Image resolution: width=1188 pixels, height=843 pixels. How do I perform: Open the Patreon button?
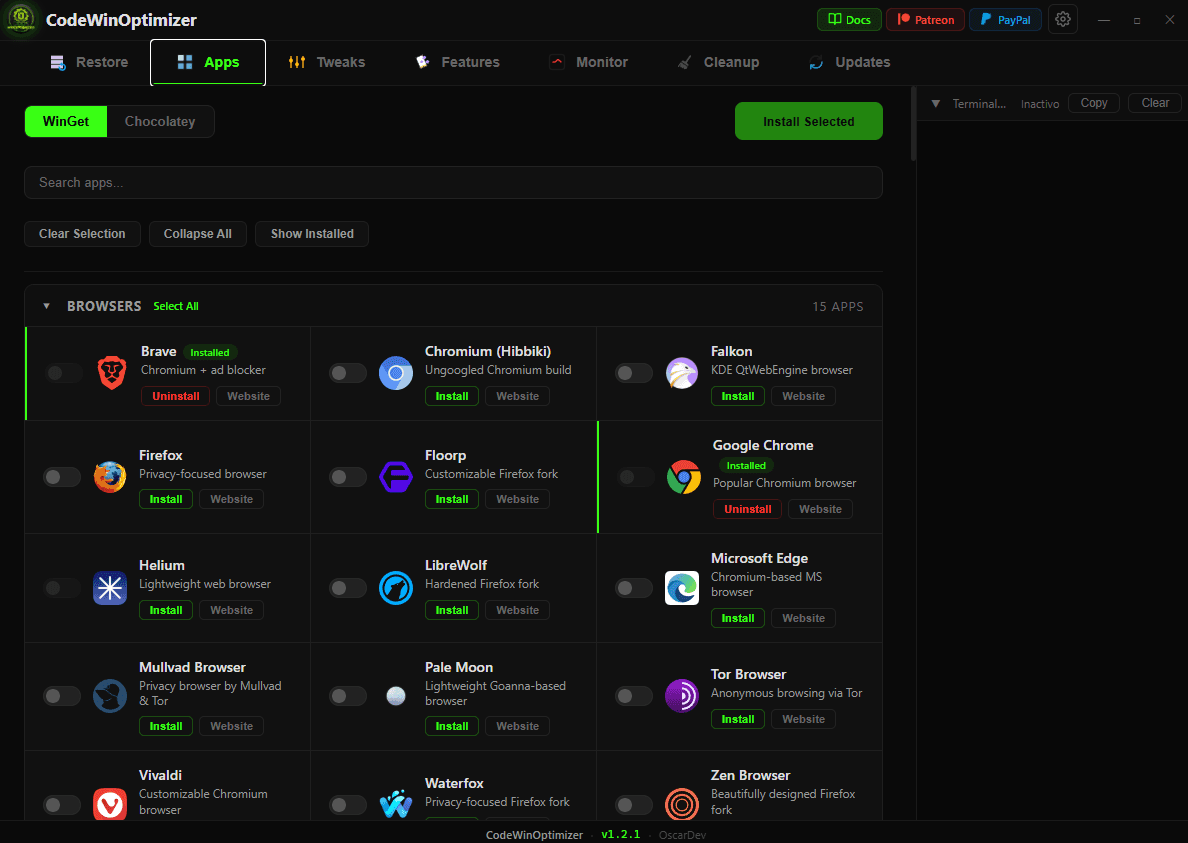pos(925,20)
